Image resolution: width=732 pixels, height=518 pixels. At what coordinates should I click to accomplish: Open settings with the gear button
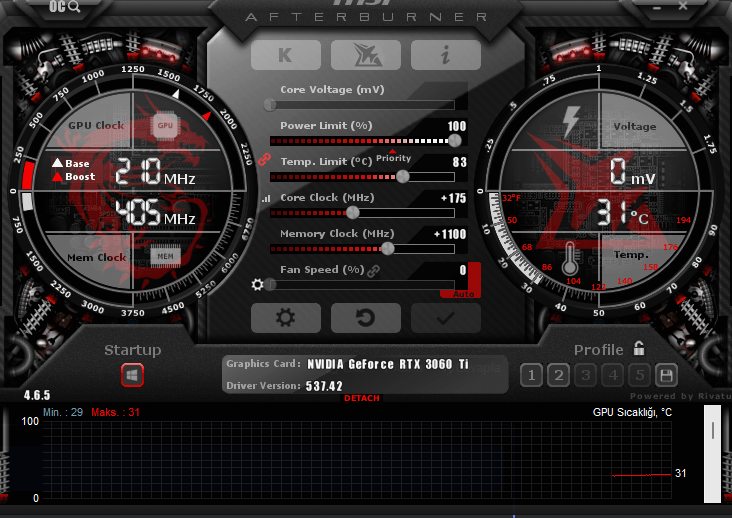tap(286, 318)
